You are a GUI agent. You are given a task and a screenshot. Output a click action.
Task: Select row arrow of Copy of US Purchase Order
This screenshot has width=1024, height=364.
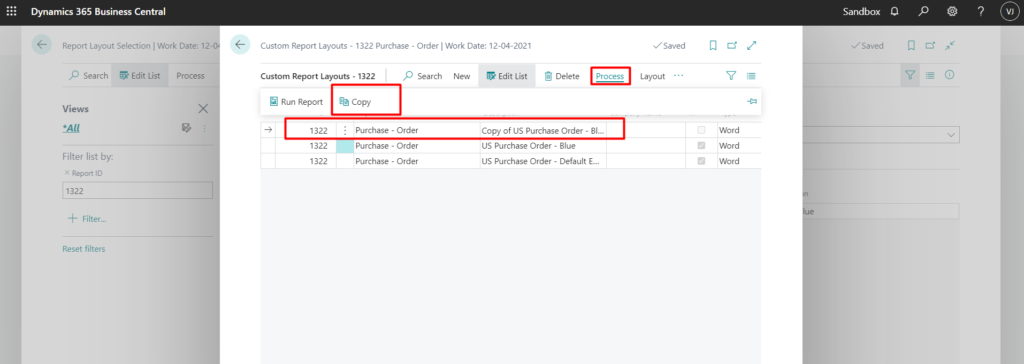pos(268,130)
